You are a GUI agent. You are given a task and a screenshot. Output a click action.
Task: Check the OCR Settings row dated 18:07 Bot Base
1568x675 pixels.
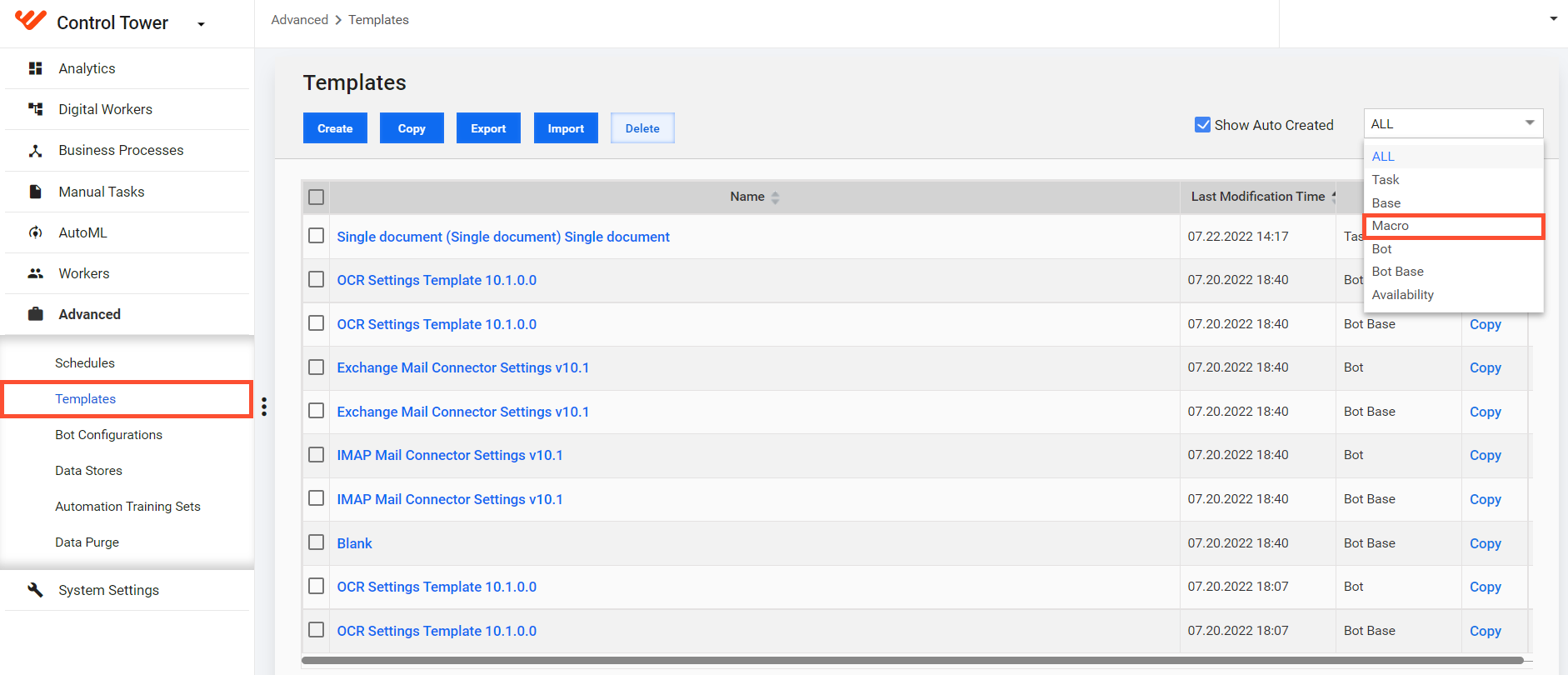coord(317,630)
